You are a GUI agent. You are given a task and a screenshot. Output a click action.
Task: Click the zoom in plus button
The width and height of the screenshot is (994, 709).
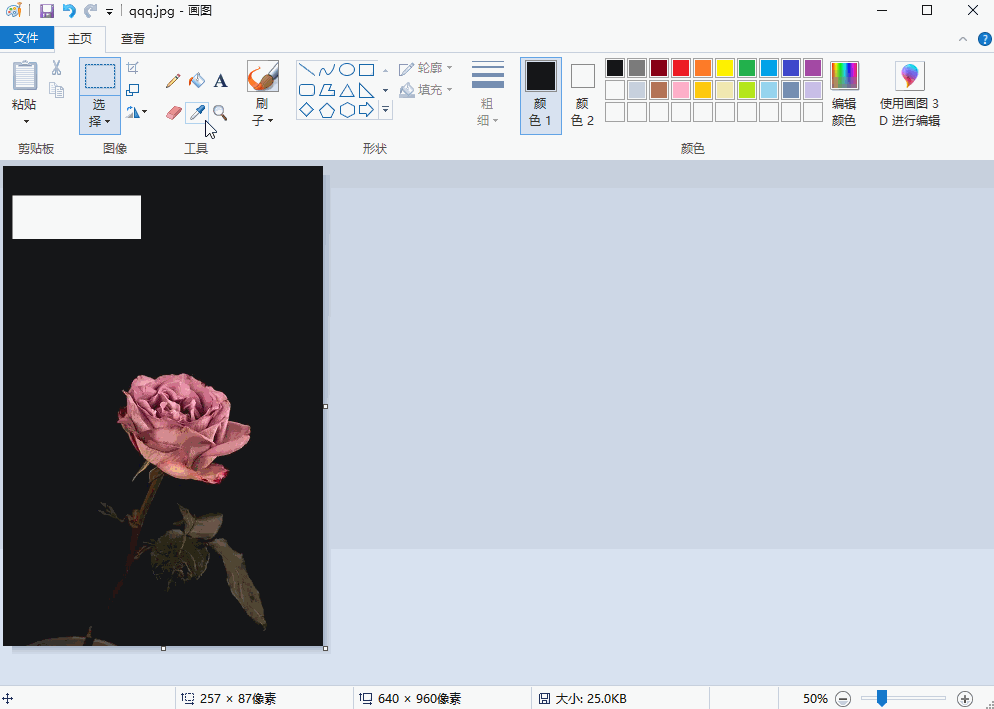[x=964, y=698]
